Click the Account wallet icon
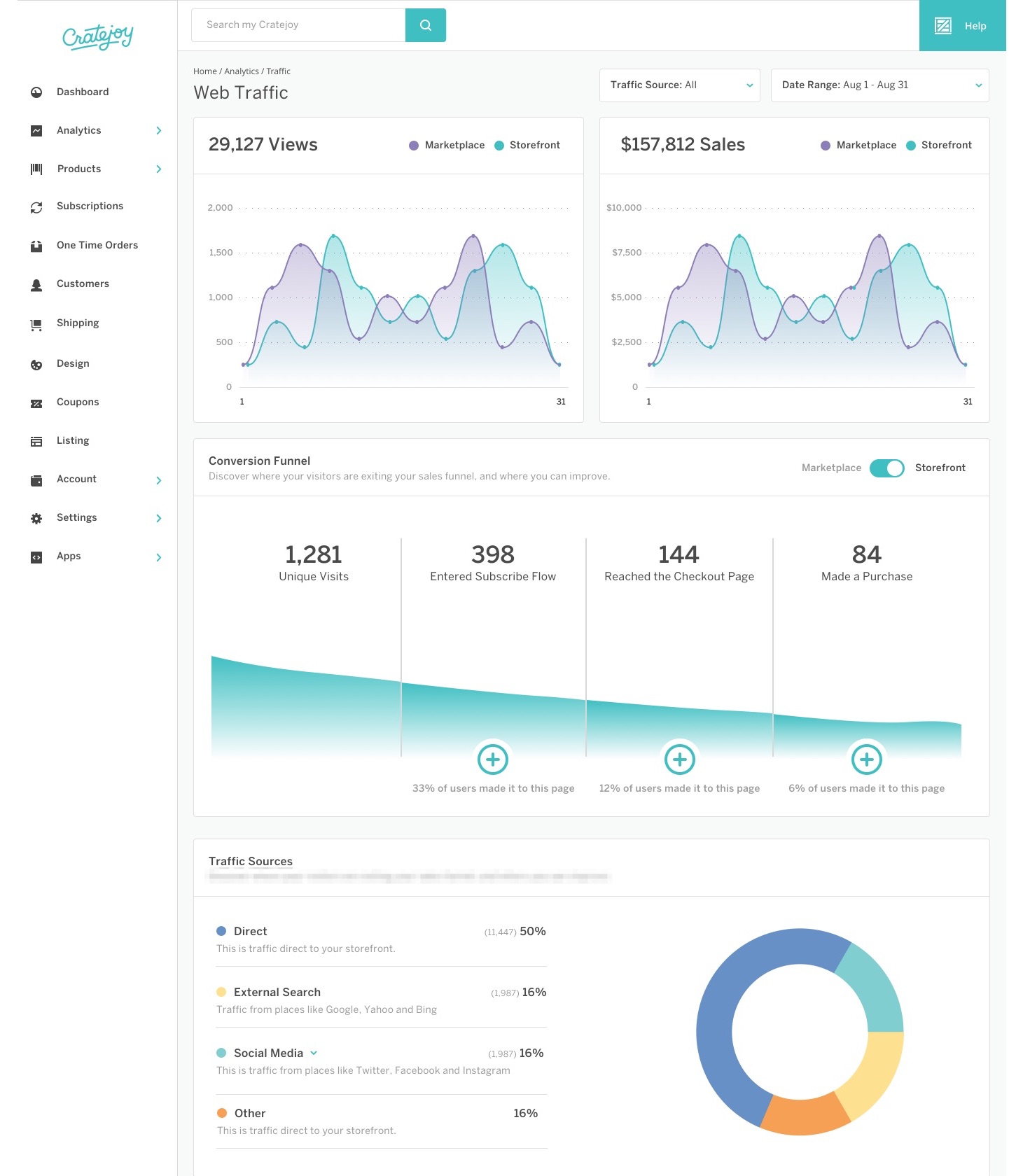Screen dimensions: 1009x1176 (x=36, y=480)
